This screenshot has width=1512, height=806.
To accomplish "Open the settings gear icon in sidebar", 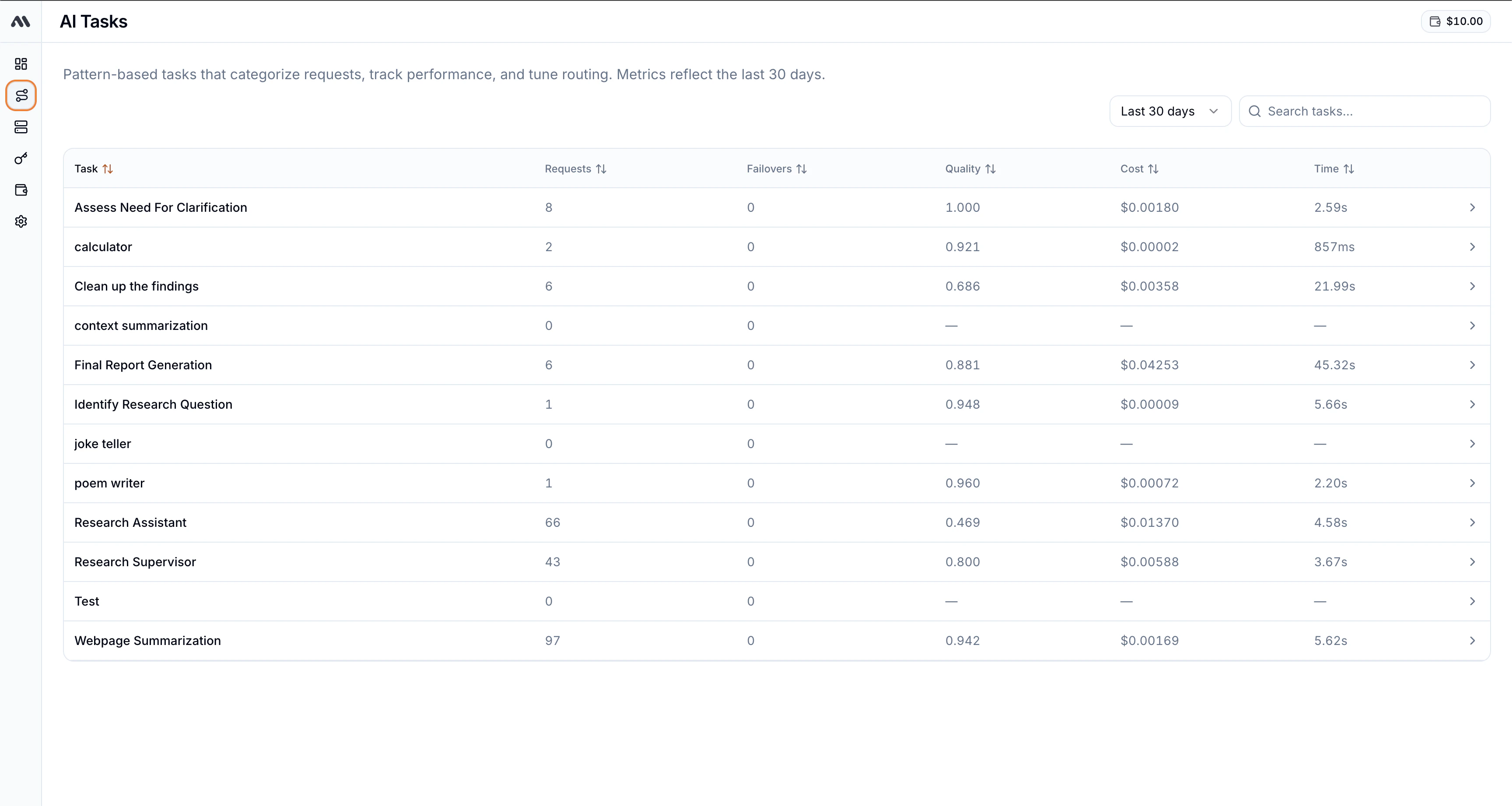I will [21, 221].
